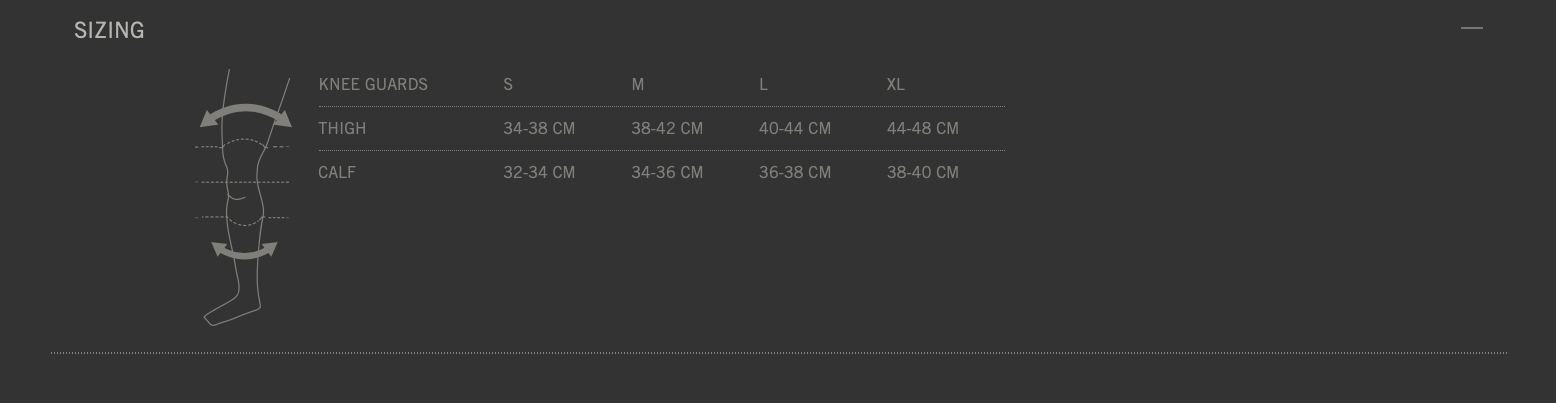
Task: Click the leg measurement diagram
Action: (243, 197)
